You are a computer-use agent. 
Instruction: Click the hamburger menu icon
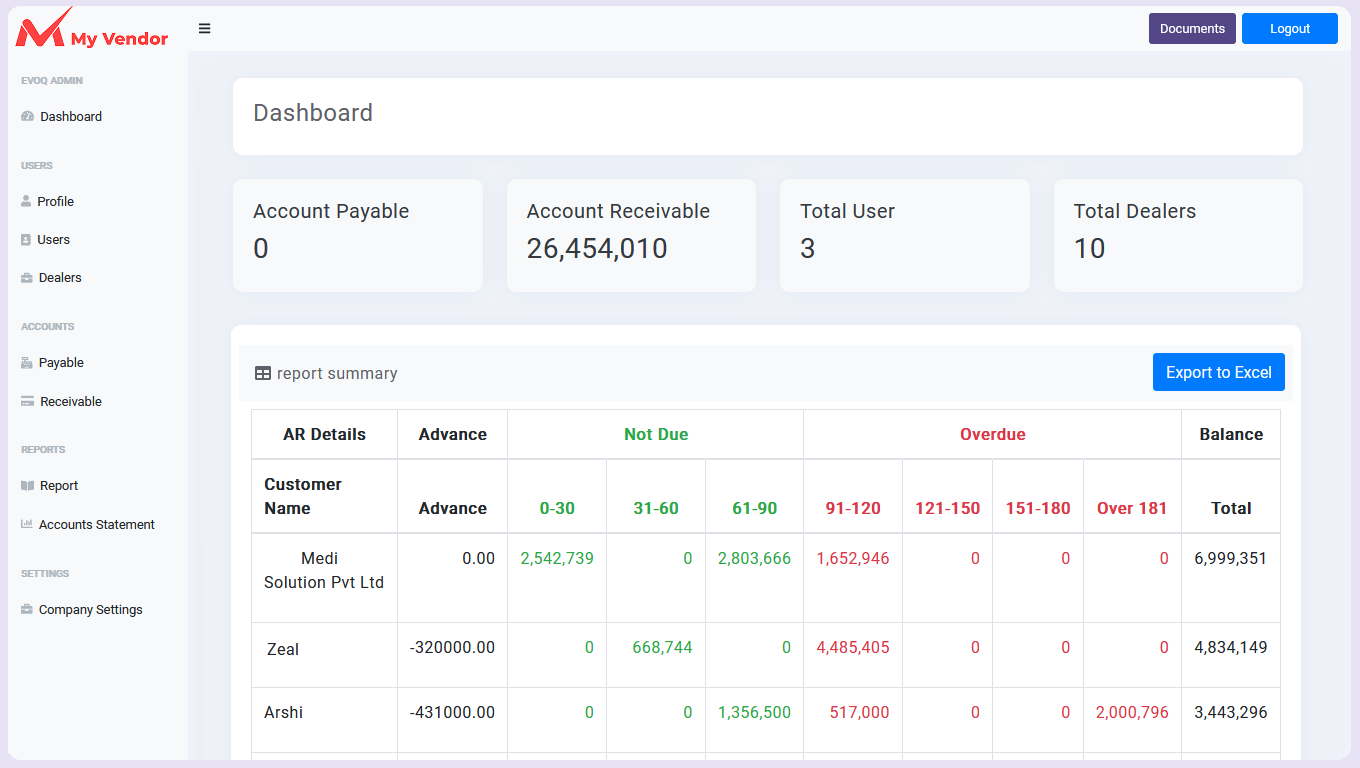pyautogui.click(x=204, y=29)
